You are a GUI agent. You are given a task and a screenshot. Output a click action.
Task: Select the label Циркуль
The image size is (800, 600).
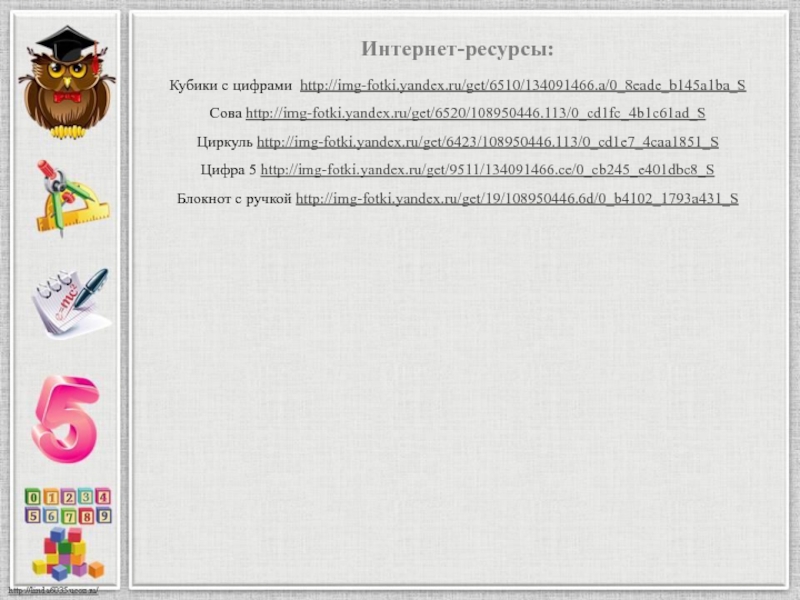225,142
